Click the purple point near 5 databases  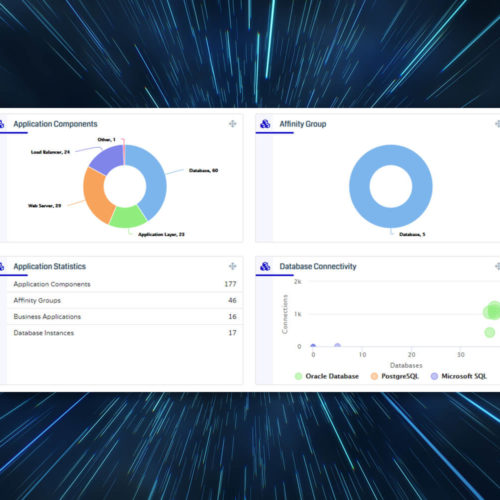[337, 346]
